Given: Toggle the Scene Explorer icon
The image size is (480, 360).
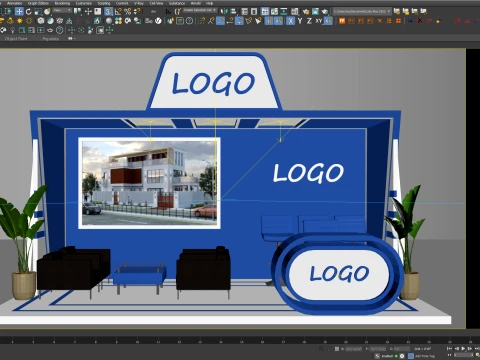Looking at the screenshot, I should click(x=245, y=12).
